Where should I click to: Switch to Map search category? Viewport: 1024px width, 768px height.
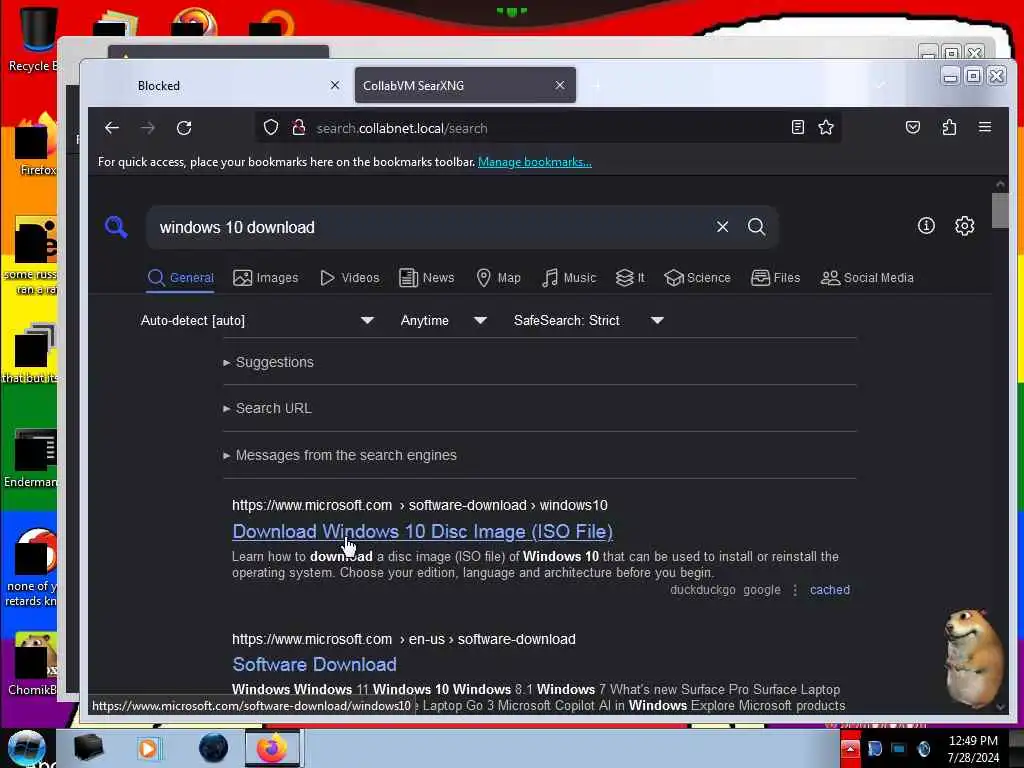(x=498, y=278)
